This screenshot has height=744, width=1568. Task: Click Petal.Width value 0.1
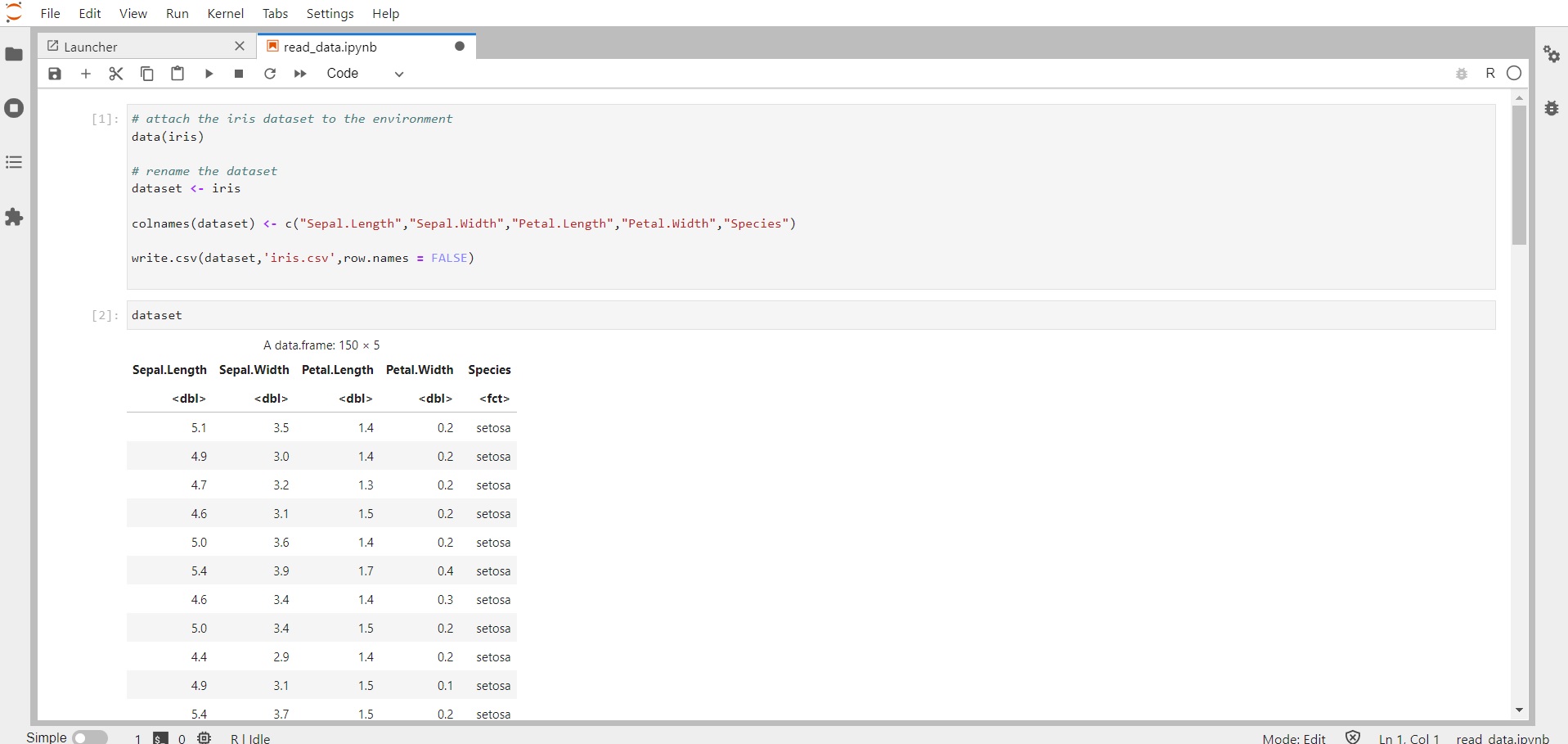pos(445,686)
